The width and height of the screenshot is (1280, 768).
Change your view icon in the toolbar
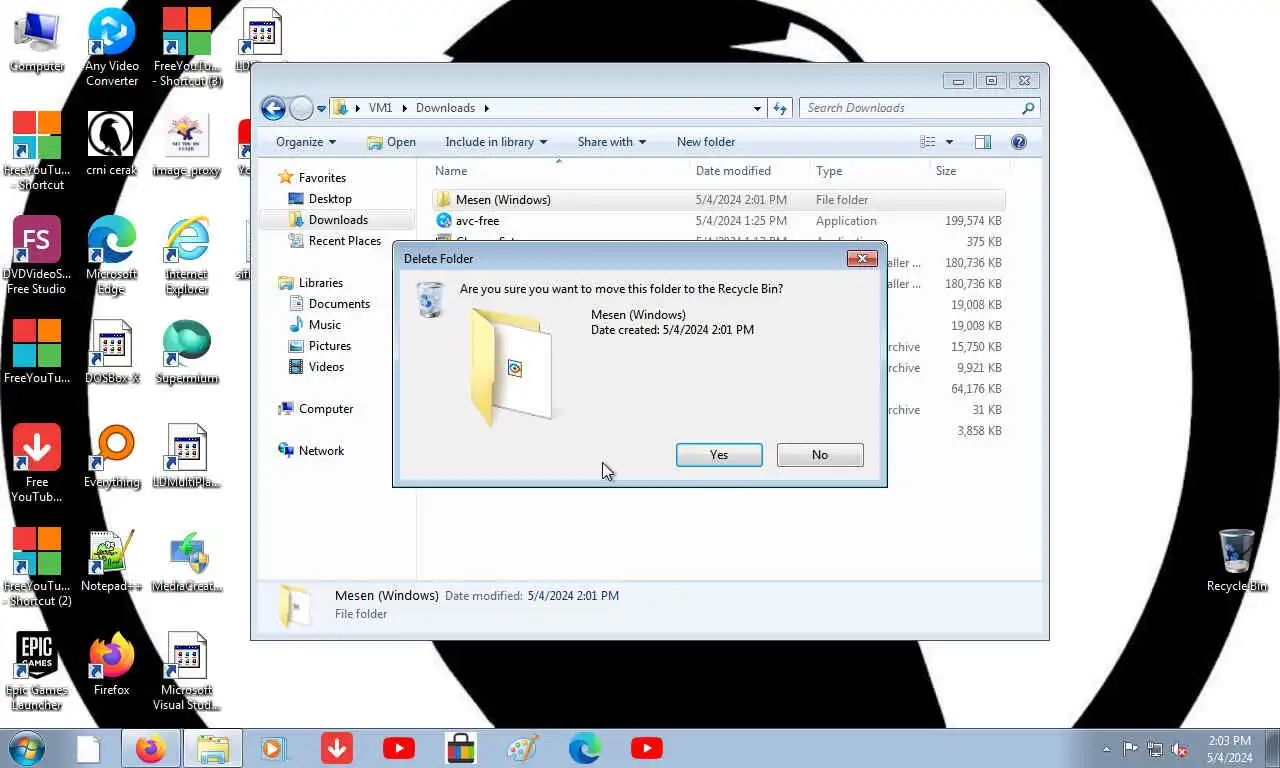(x=928, y=142)
